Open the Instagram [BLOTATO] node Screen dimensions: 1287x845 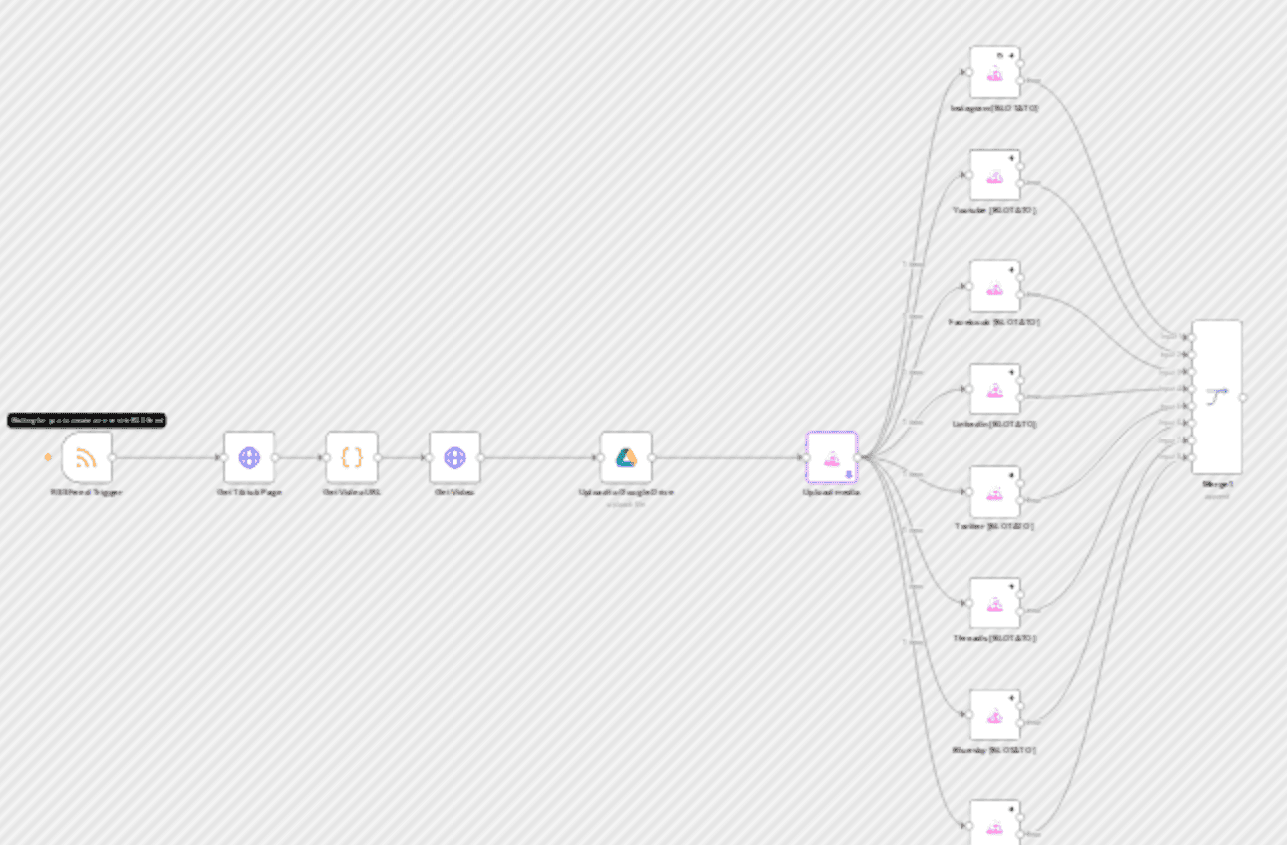(x=995, y=72)
